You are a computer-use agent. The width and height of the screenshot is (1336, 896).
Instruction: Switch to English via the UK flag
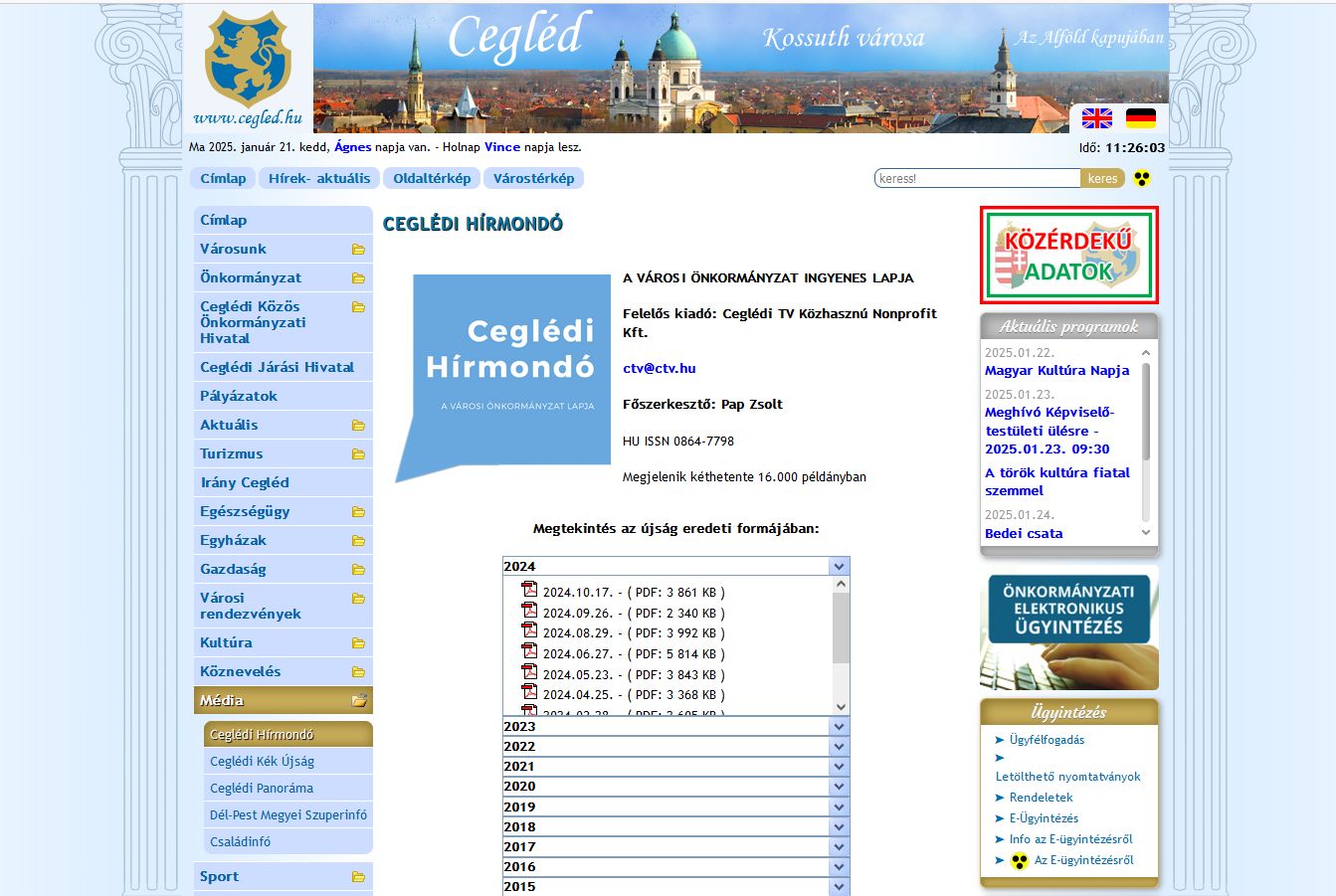click(x=1097, y=118)
